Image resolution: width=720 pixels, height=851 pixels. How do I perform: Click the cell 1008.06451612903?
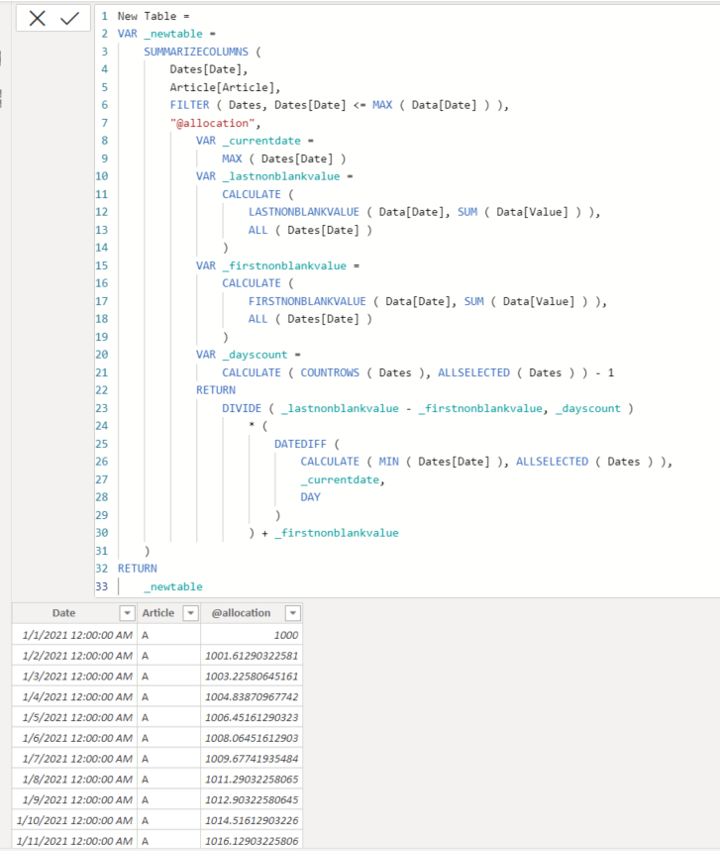click(251, 738)
